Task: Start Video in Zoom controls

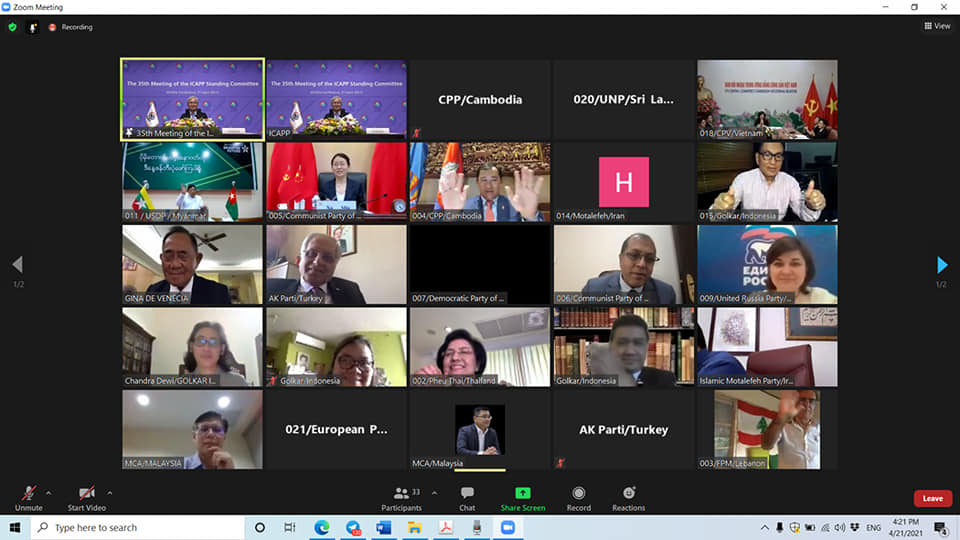Action: 86,498
